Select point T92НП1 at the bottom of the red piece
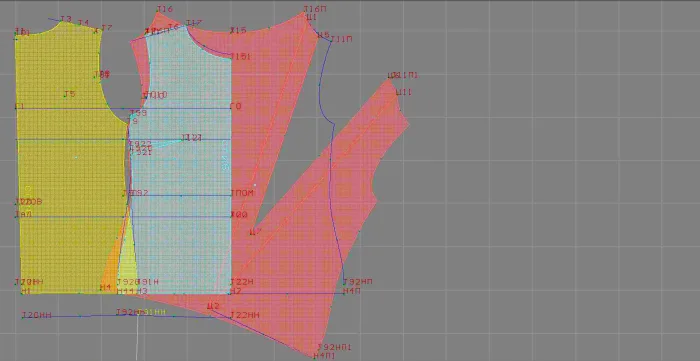The image size is (700, 361). click(334, 347)
